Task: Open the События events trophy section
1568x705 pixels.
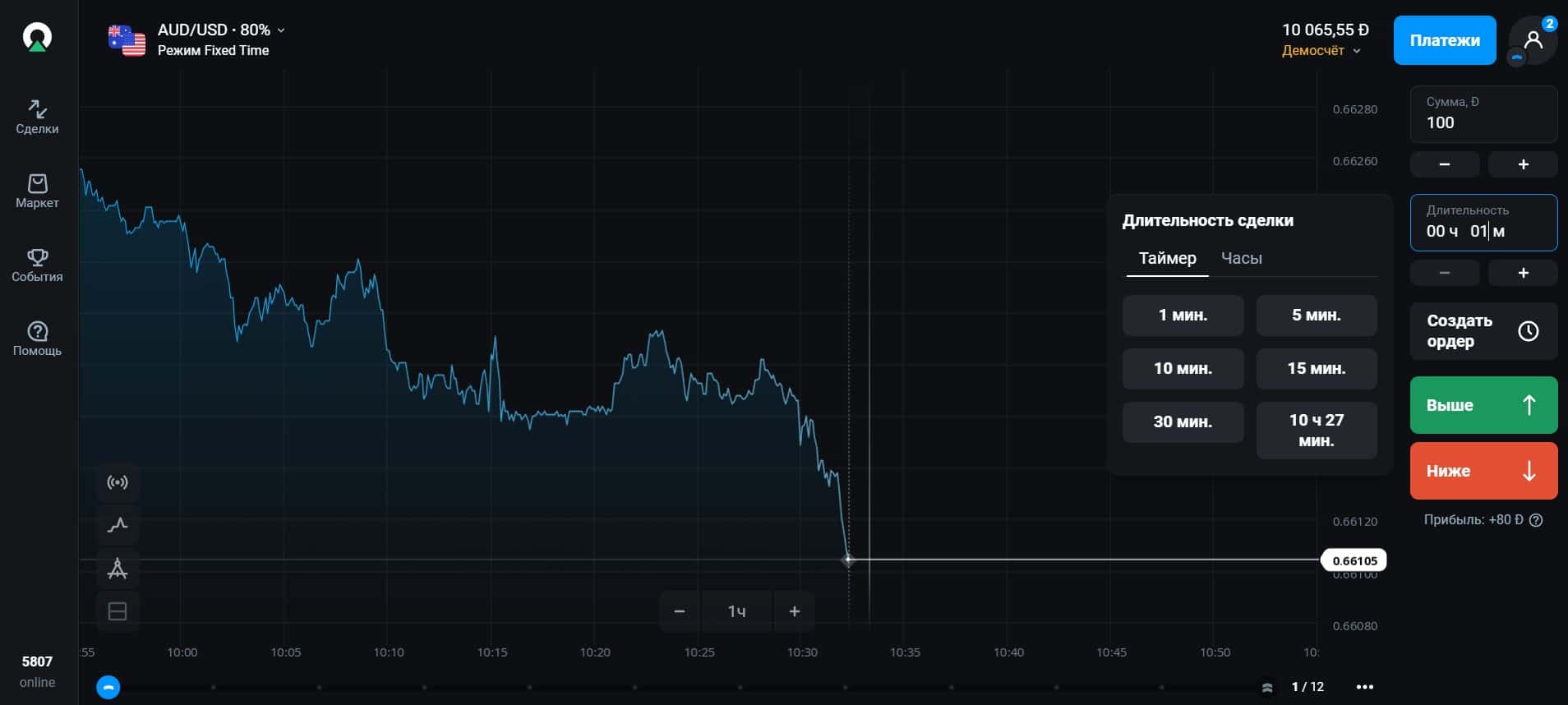Action: [37, 265]
